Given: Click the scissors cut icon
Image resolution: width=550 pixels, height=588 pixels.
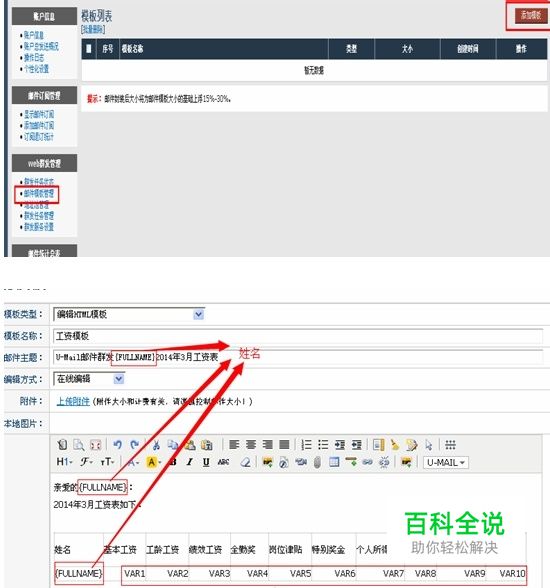Looking at the screenshot, I should coord(156,445).
